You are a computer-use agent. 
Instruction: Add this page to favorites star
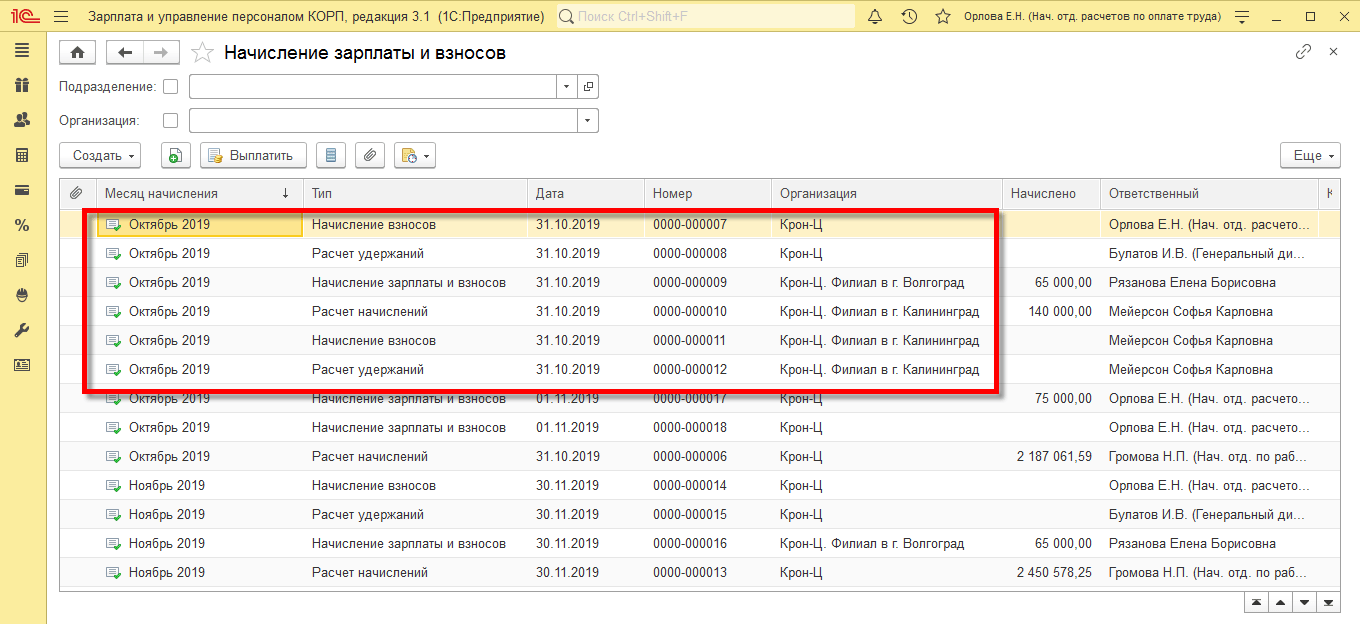202,53
